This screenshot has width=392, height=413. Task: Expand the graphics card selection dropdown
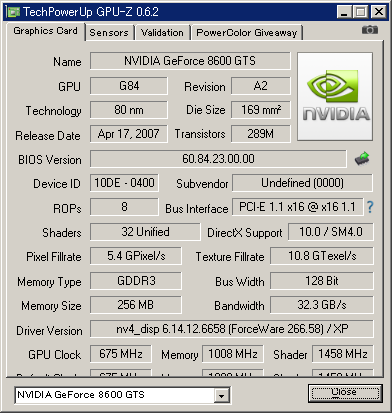pyautogui.click(x=221, y=396)
